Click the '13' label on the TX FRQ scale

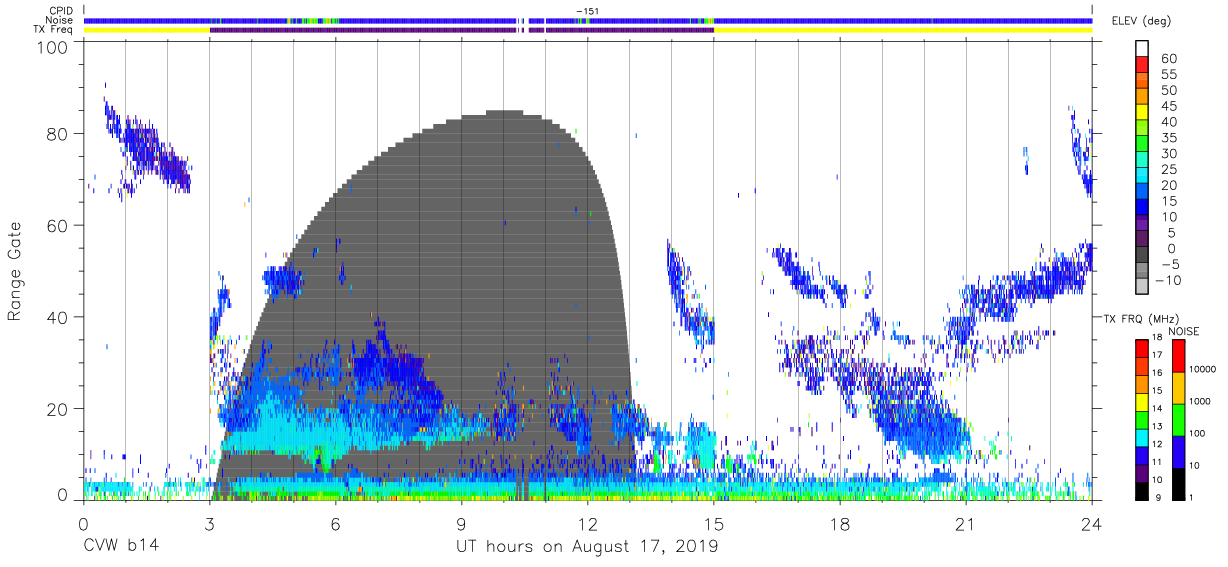tap(1158, 427)
